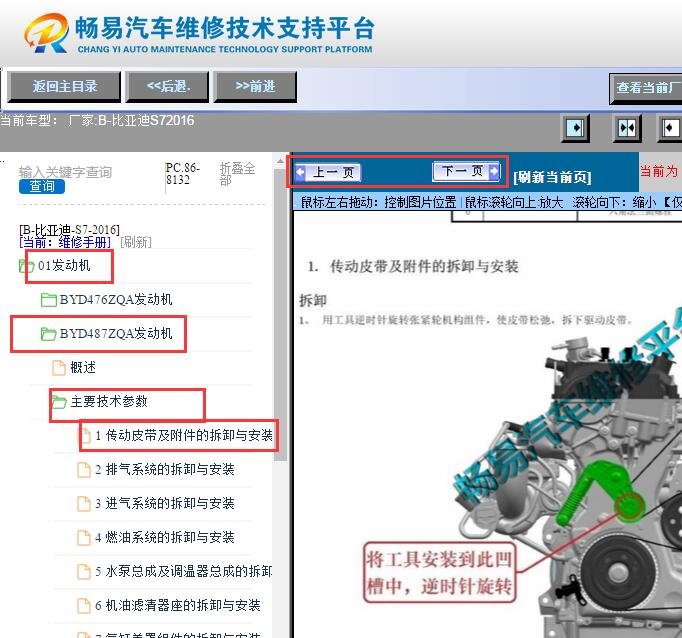Click the page icon beside 机油滤清器座
This screenshot has width=682, height=638.
tap(84, 605)
